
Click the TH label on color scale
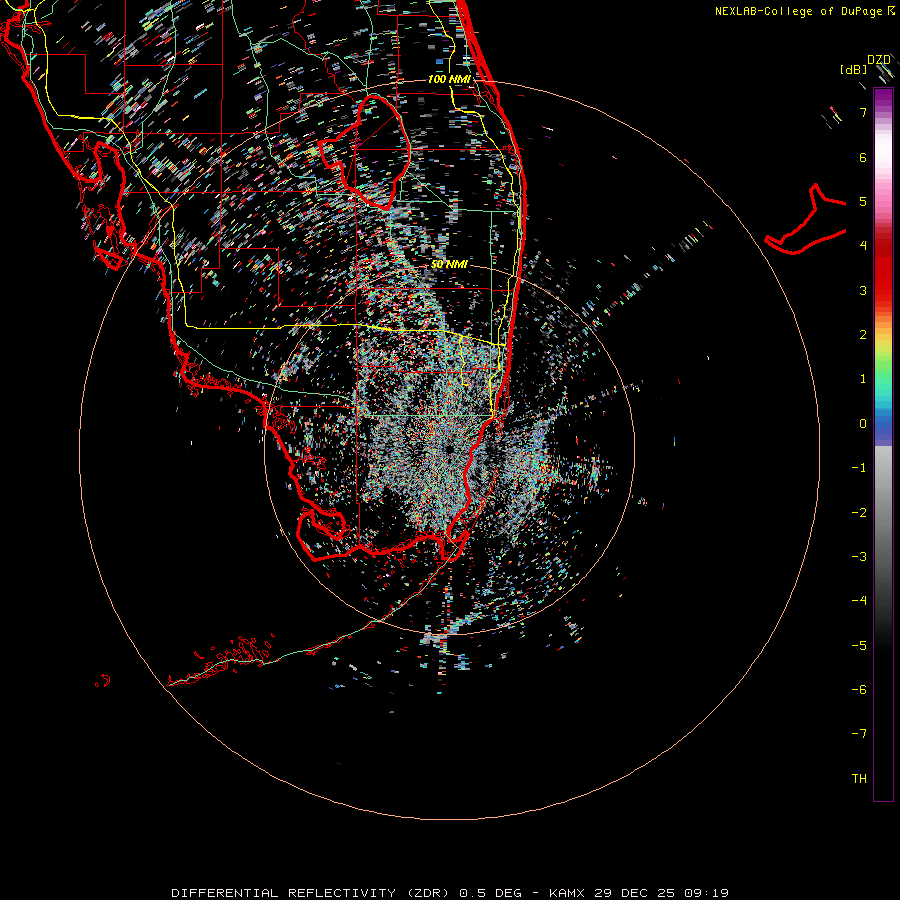point(859,778)
